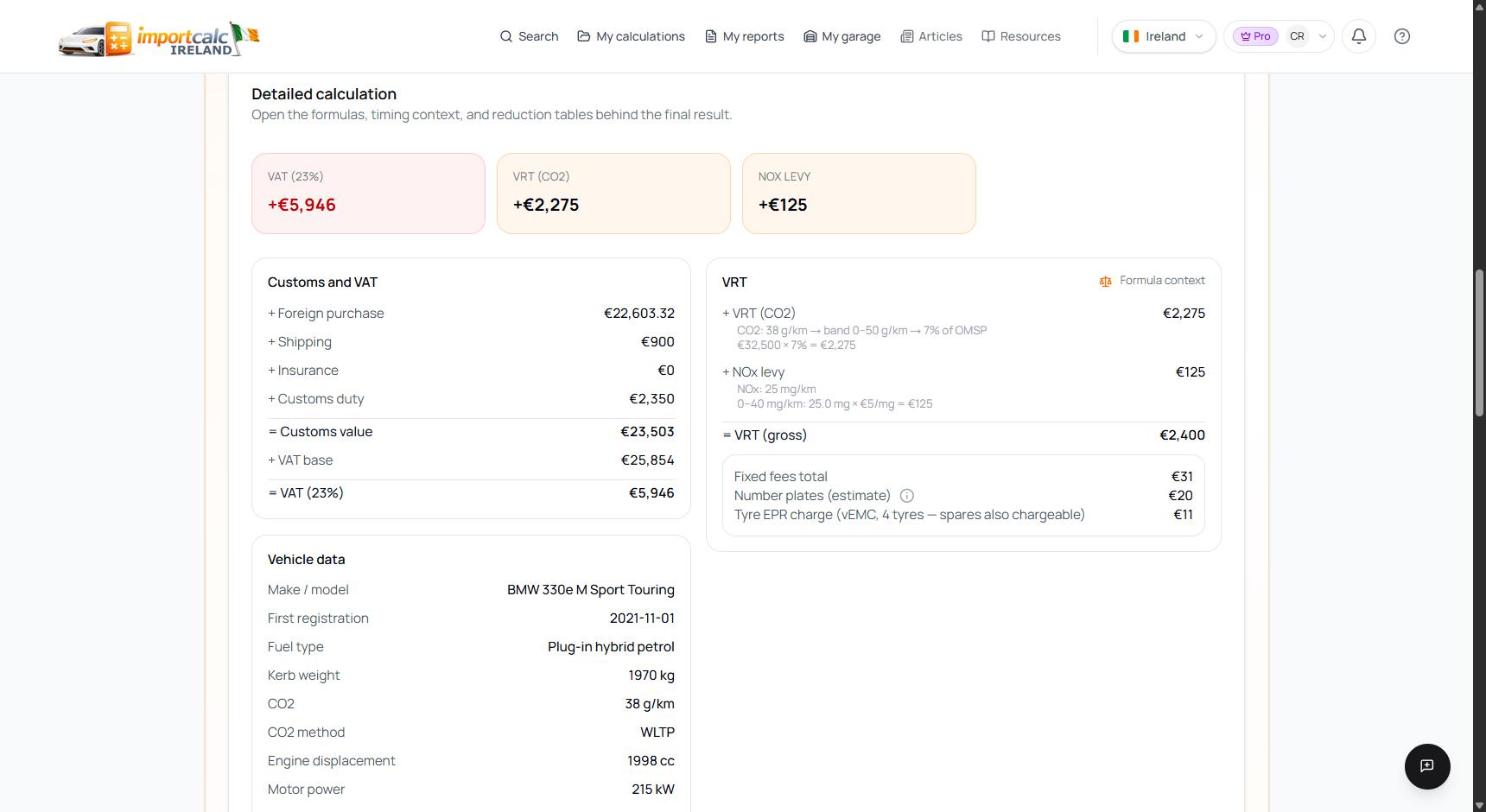Open the Articles page
1486x812 pixels.
pyautogui.click(x=931, y=36)
